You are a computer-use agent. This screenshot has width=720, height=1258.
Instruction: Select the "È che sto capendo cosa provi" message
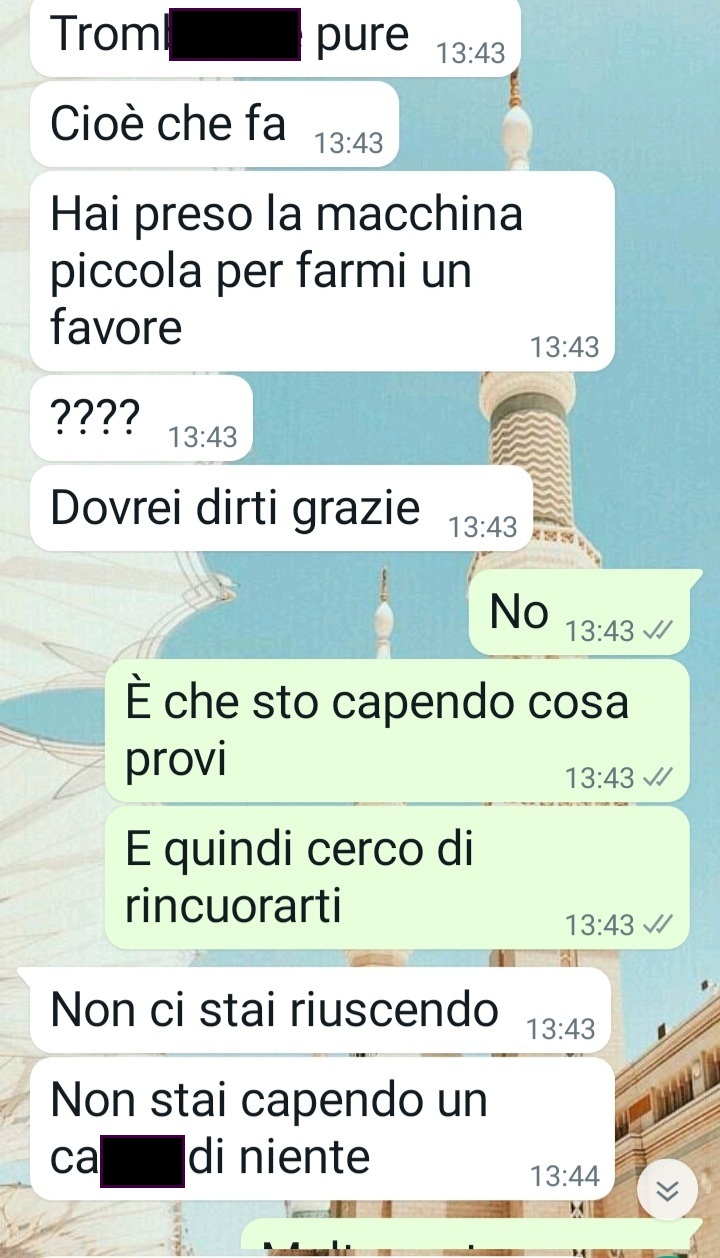tap(397, 730)
